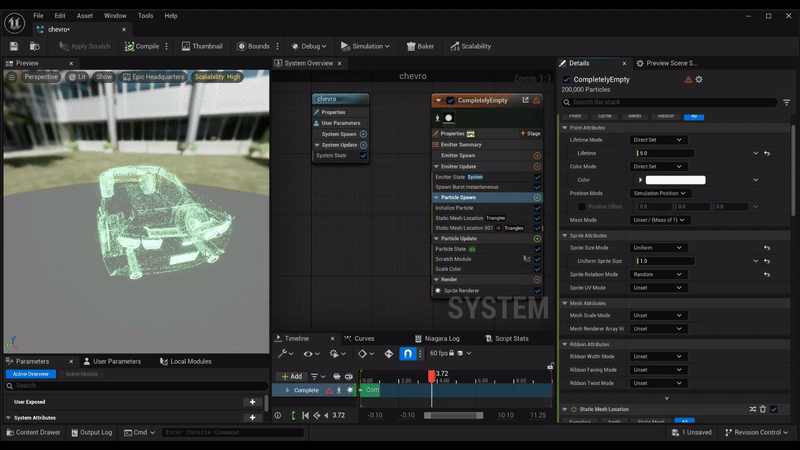The height and width of the screenshot is (450, 800).
Task: Jump to the start of the timeline
Action: pyautogui.click(x=305, y=416)
